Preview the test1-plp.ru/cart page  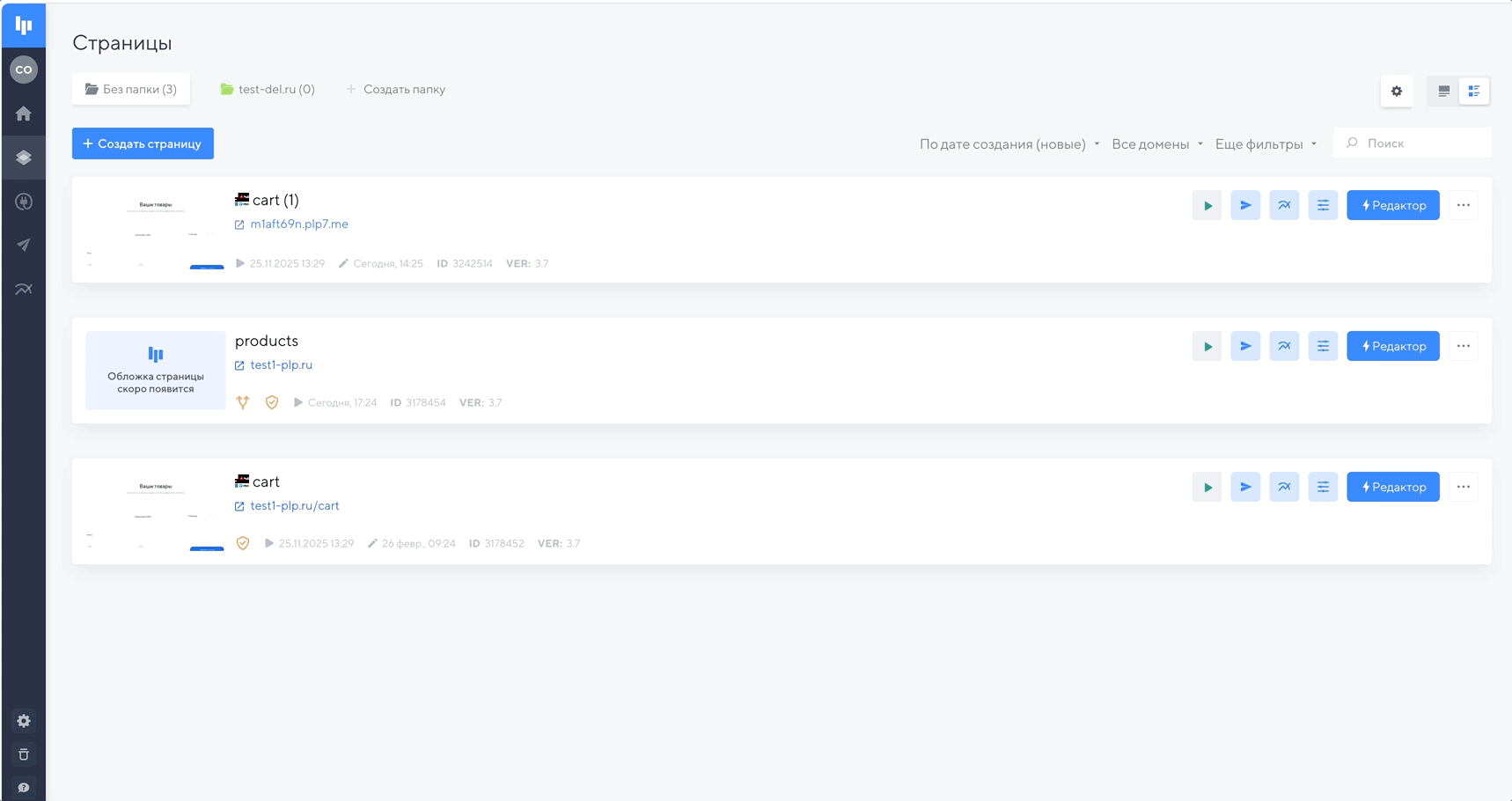pyautogui.click(x=1207, y=487)
